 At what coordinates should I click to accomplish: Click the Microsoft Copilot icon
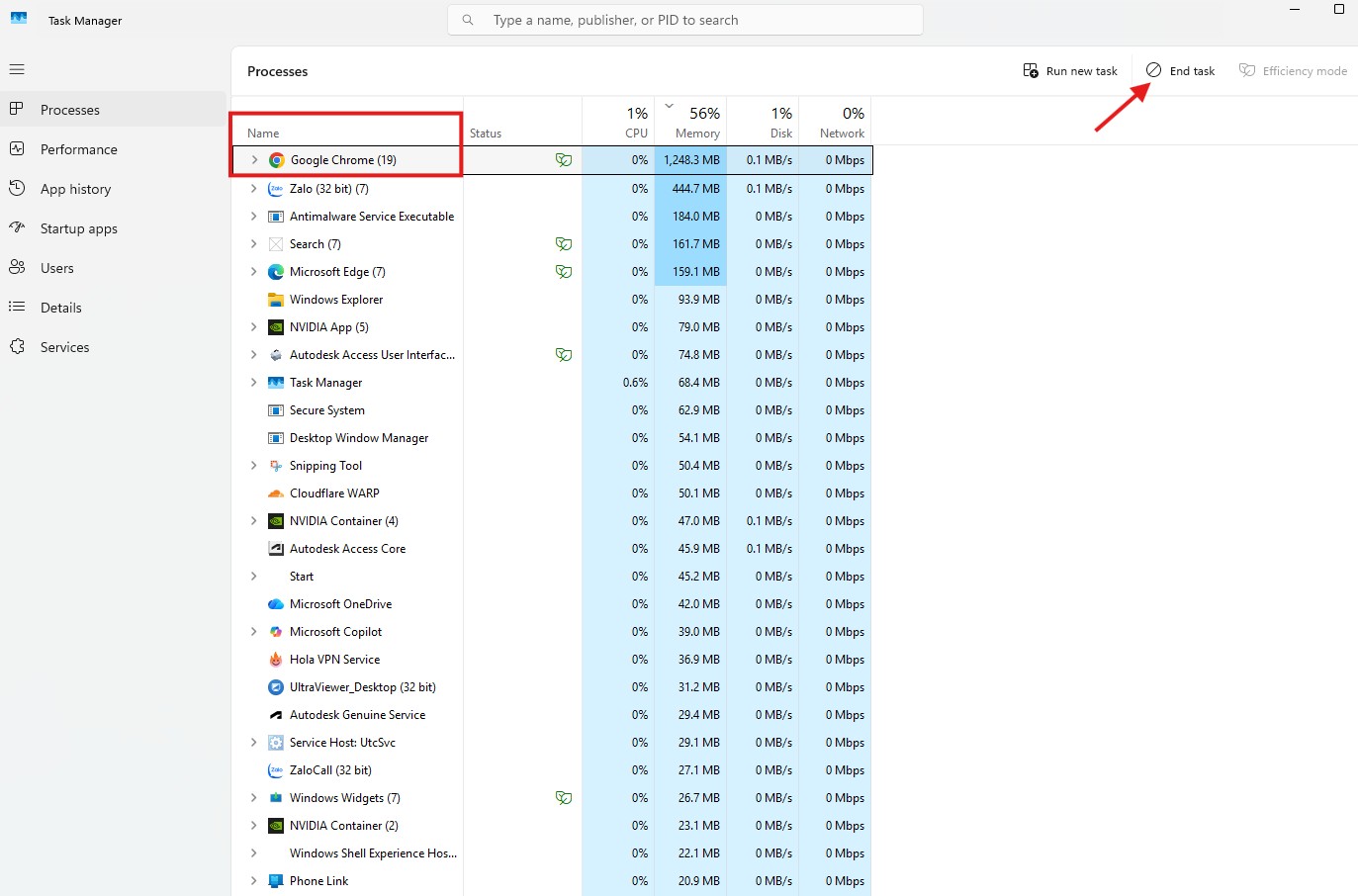click(276, 632)
